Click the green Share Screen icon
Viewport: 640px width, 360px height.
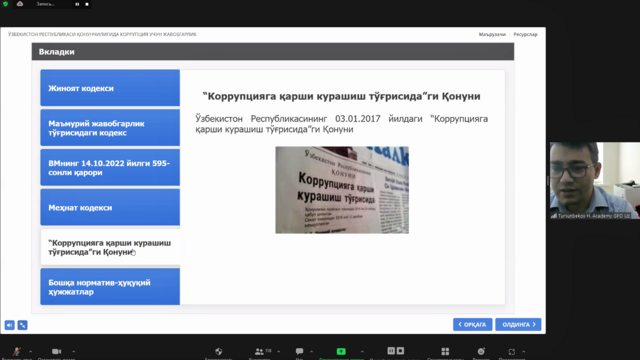pyautogui.click(x=341, y=351)
